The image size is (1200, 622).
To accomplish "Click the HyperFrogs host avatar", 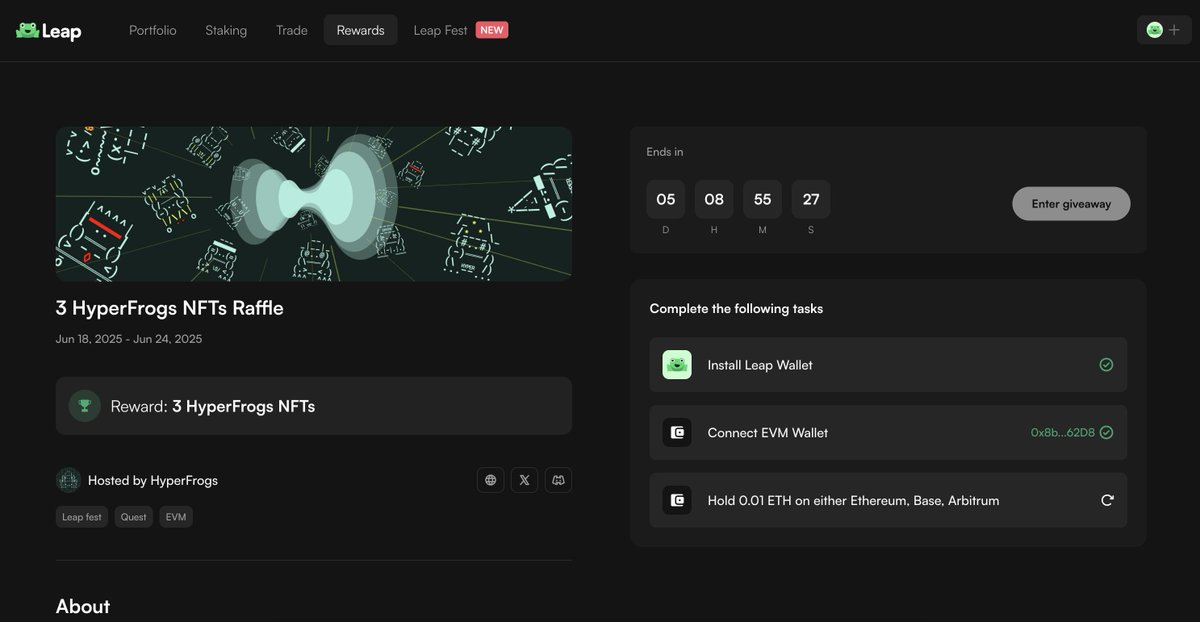I will click(x=68, y=480).
